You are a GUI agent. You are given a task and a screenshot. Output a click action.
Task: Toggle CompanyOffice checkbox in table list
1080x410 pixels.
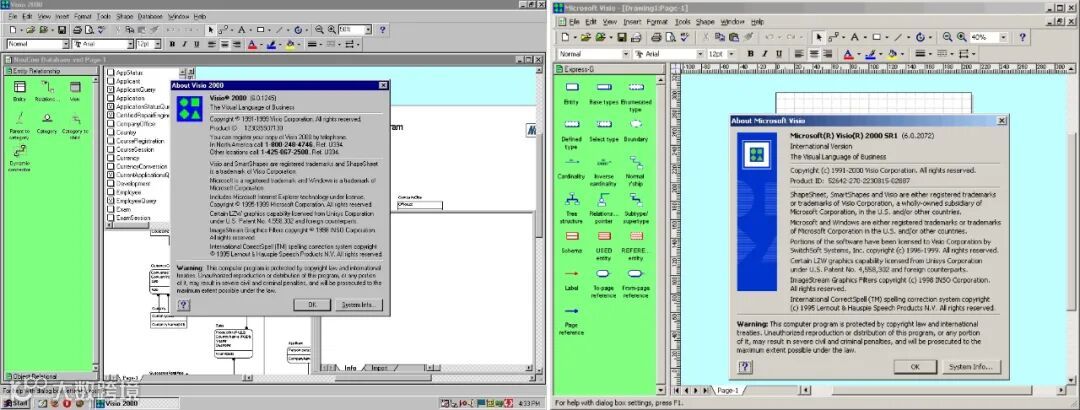pyautogui.click(x=110, y=124)
